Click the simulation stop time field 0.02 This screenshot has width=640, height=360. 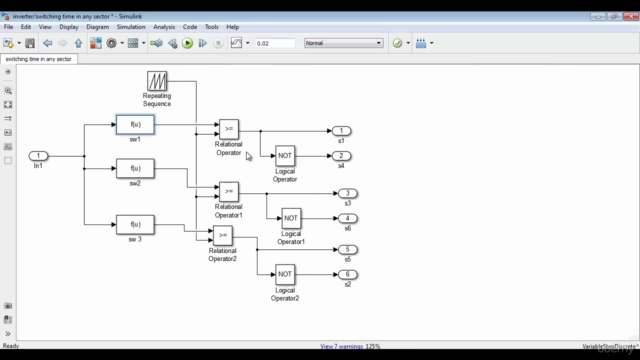[275, 43]
